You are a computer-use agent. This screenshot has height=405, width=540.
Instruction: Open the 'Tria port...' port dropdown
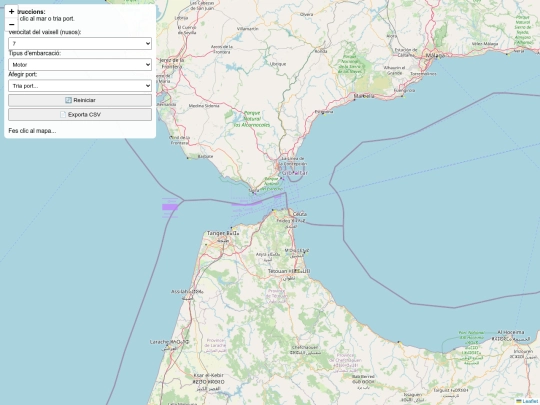[80, 86]
